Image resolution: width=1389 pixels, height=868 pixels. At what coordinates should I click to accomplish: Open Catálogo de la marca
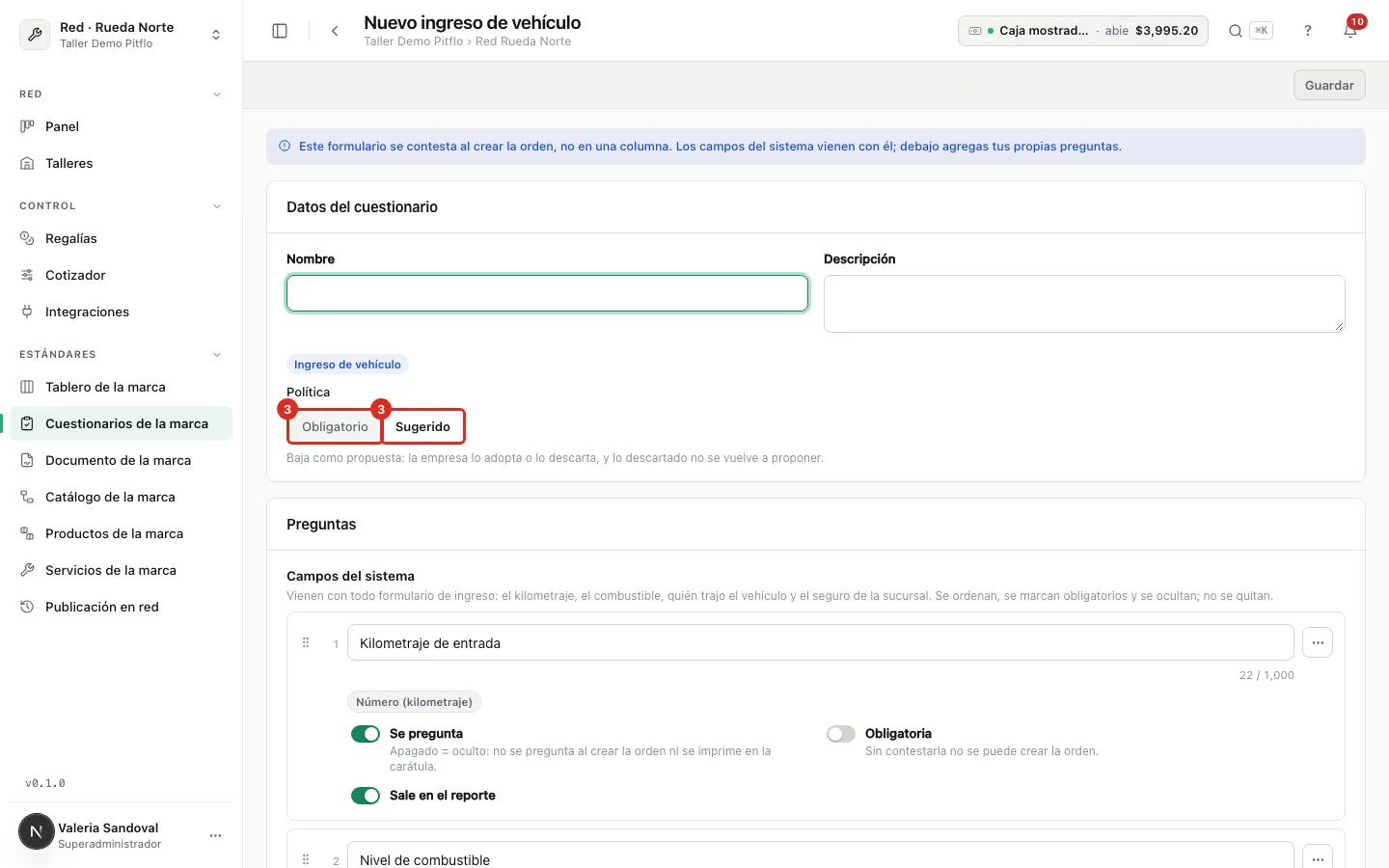click(x=122, y=497)
